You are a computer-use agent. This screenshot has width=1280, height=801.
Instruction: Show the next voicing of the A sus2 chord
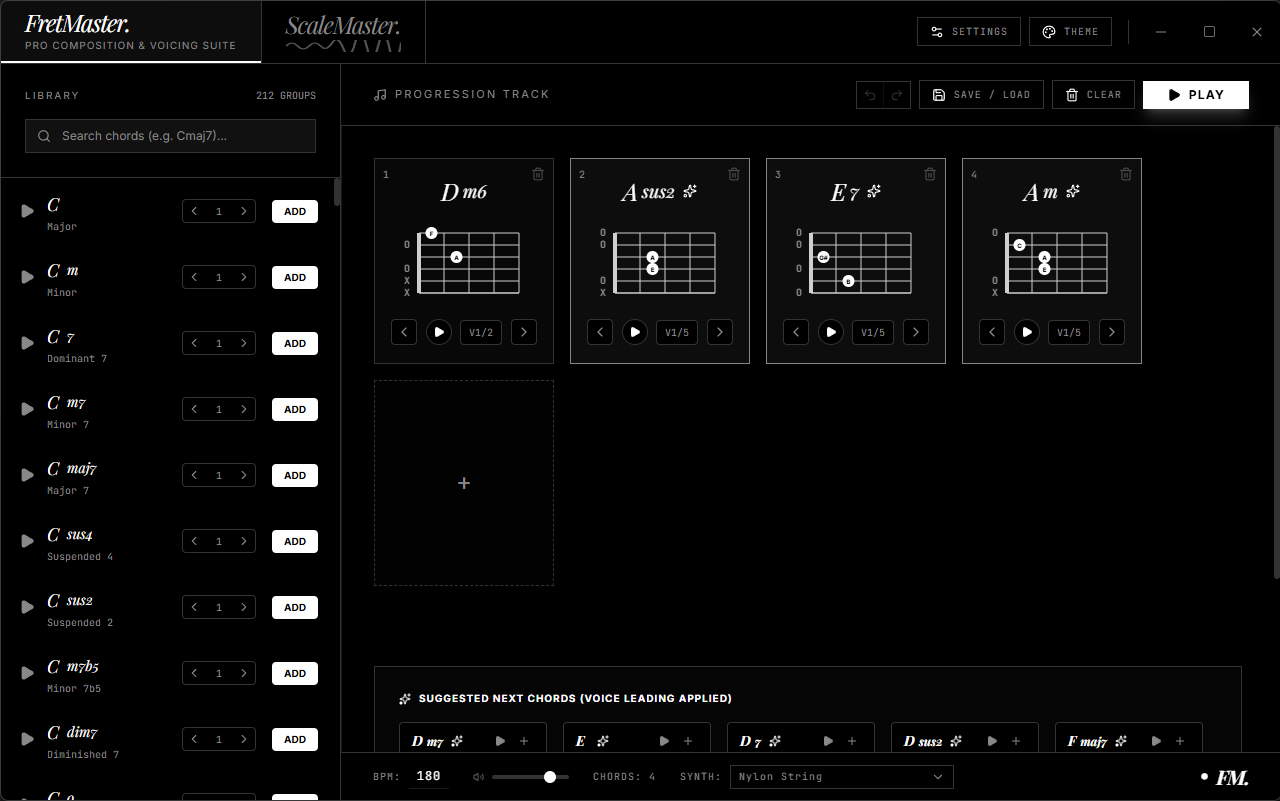point(720,332)
